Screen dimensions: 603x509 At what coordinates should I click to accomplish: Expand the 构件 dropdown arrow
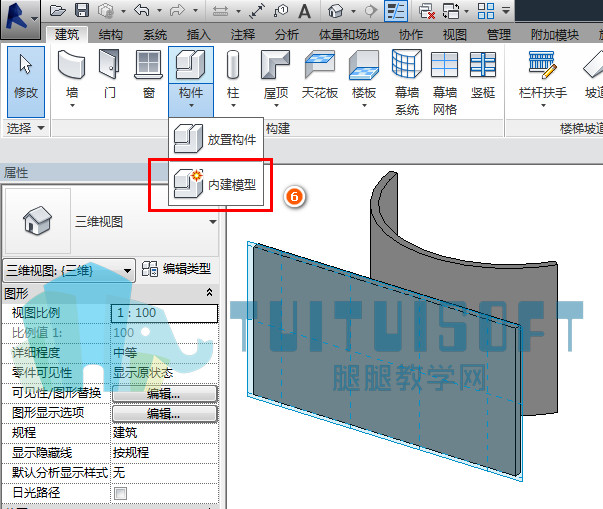(x=191, y=106)
